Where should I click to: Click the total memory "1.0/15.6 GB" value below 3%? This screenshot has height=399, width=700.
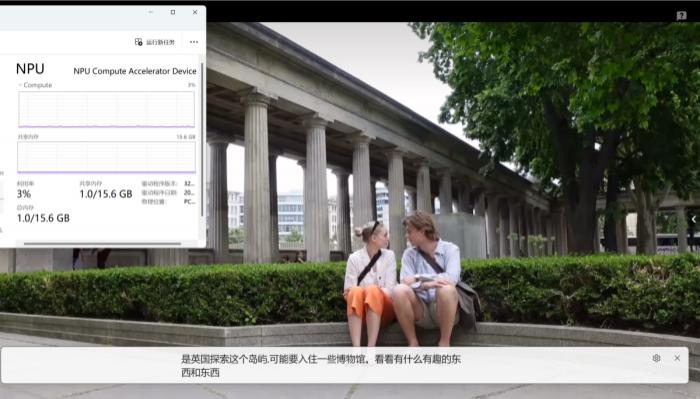(43, 218)
